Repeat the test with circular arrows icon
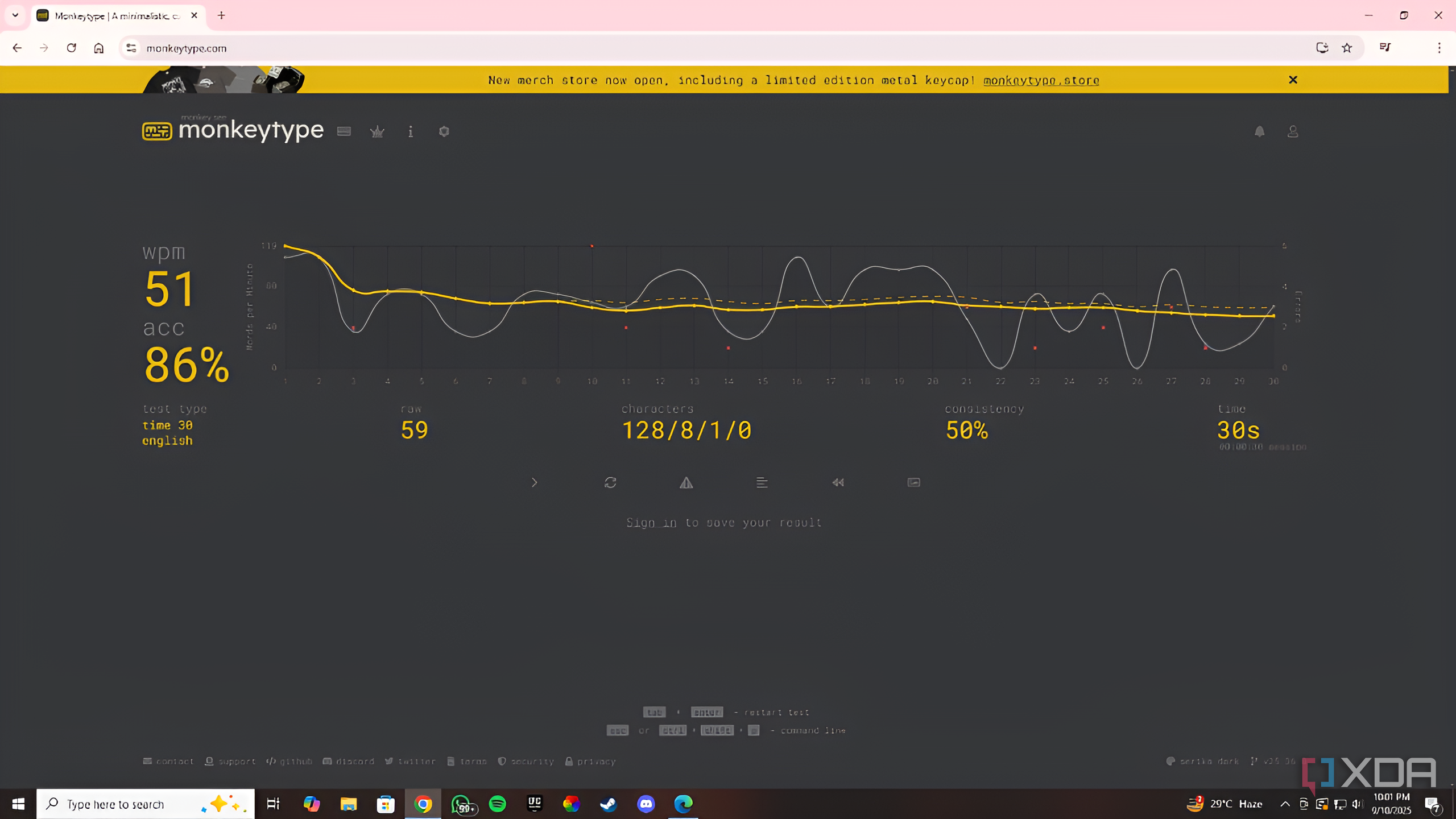1456x819 pixels. click(x=610, y=482)
